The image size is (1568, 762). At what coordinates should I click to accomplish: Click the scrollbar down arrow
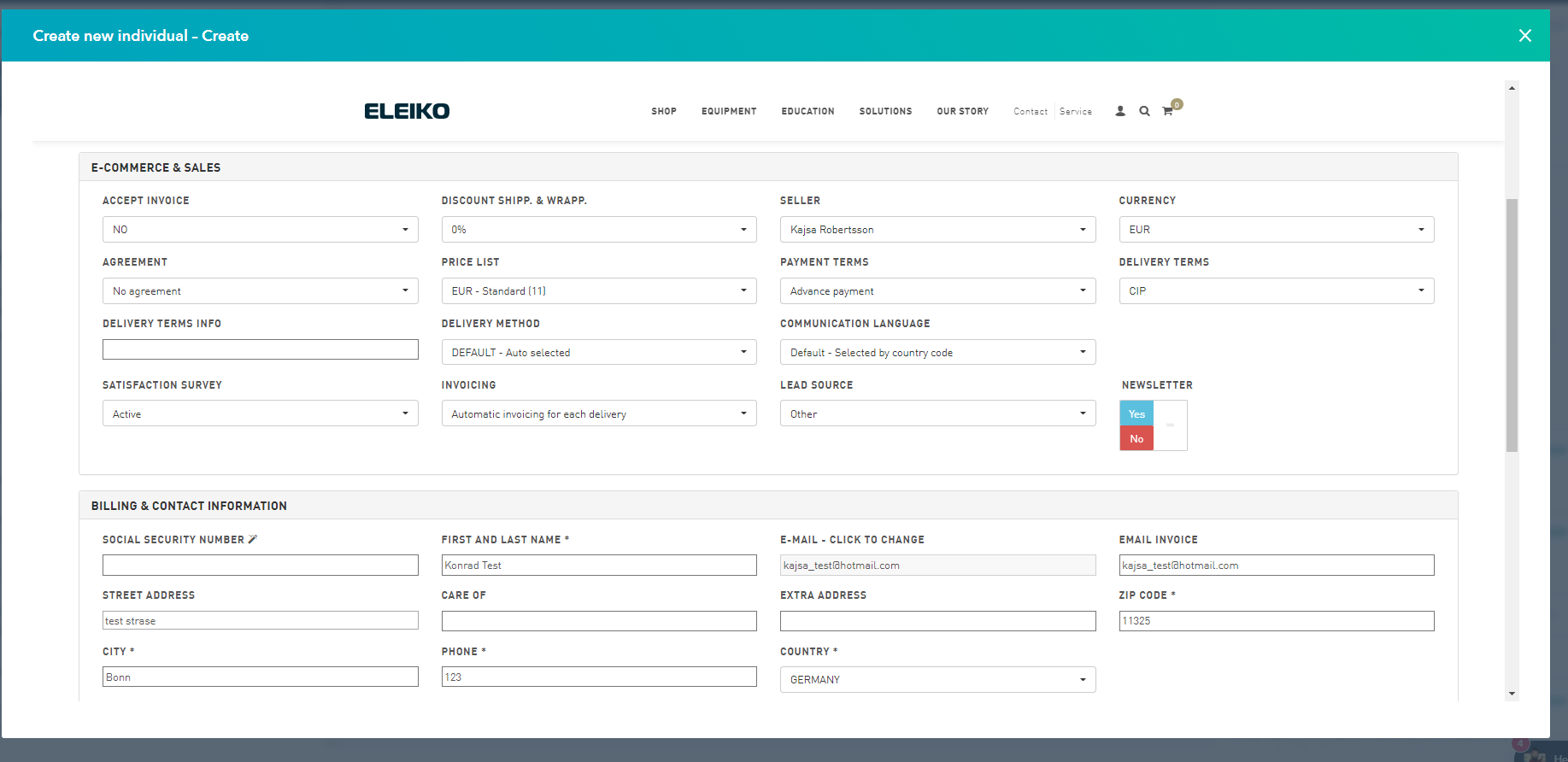point(1512,694)
